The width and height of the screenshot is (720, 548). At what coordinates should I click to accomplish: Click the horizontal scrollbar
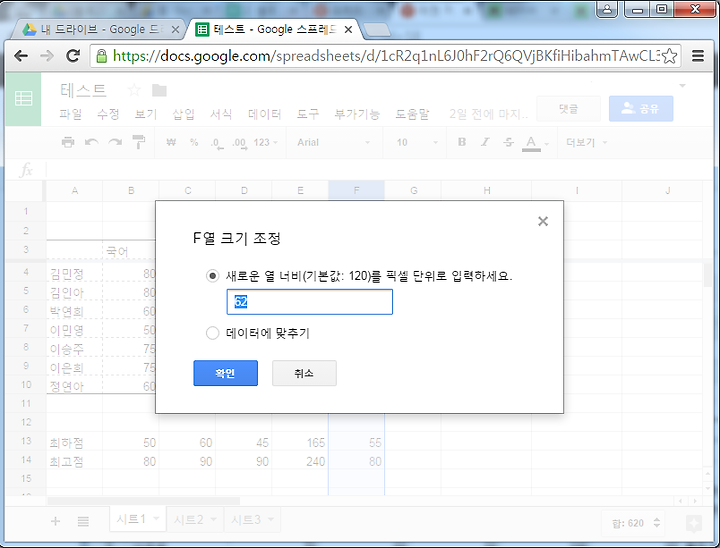tap(143, 501)
